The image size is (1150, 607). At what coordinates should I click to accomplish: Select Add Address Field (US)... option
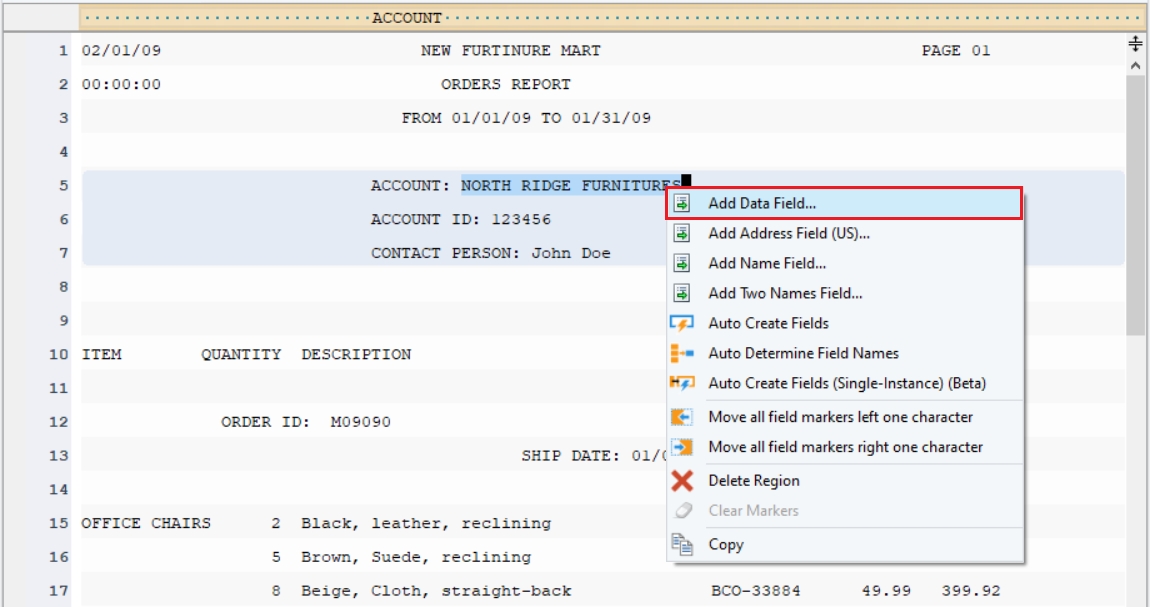pos(789,233)
